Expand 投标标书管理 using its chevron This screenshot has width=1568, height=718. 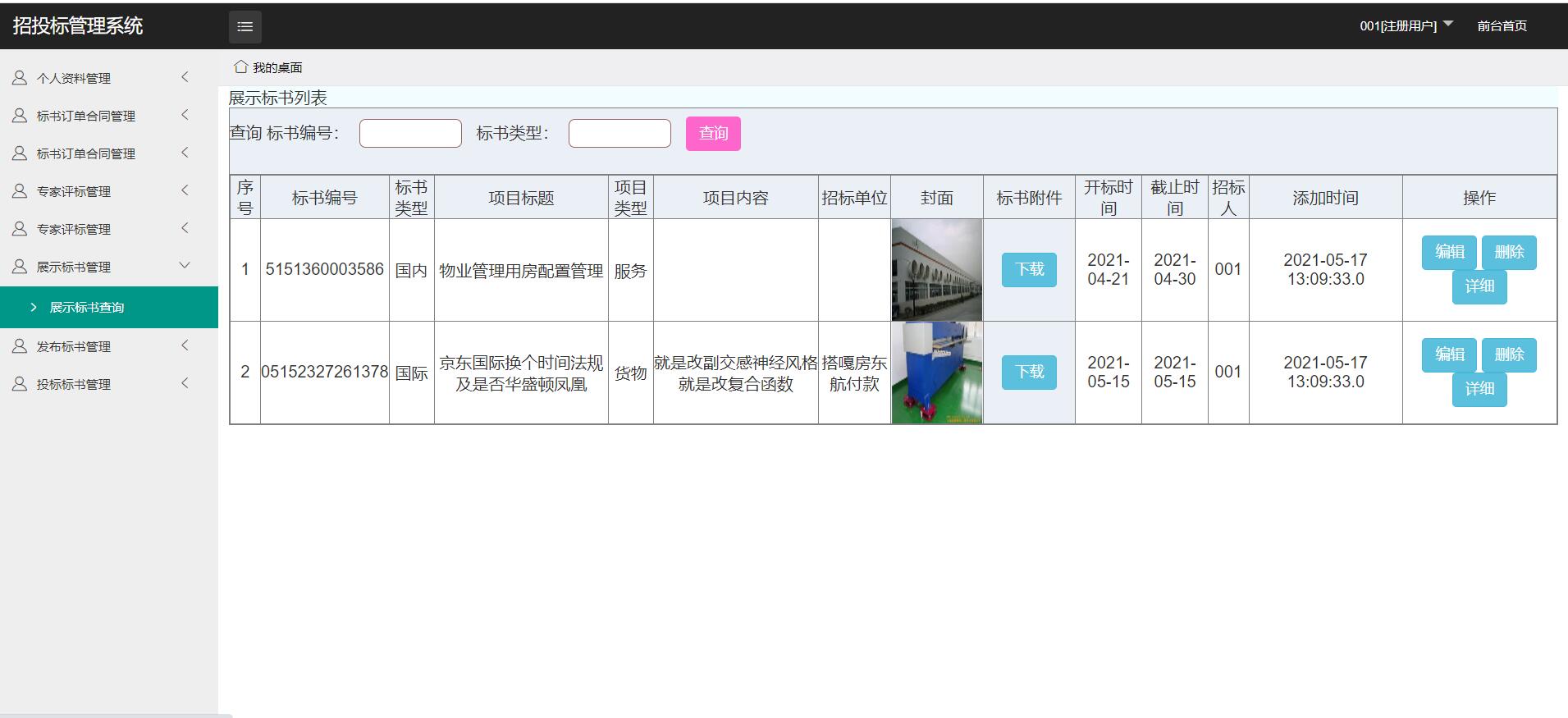pos(185,383)
